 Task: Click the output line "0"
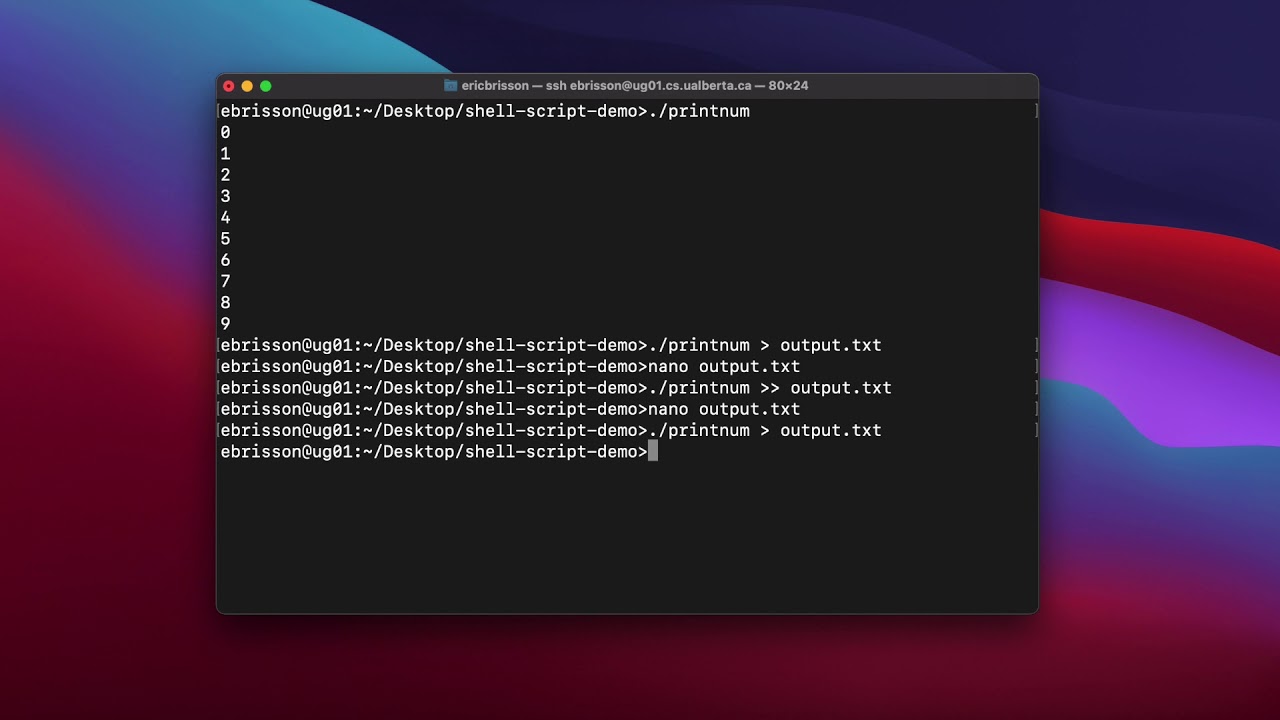[x=225, y=133]
